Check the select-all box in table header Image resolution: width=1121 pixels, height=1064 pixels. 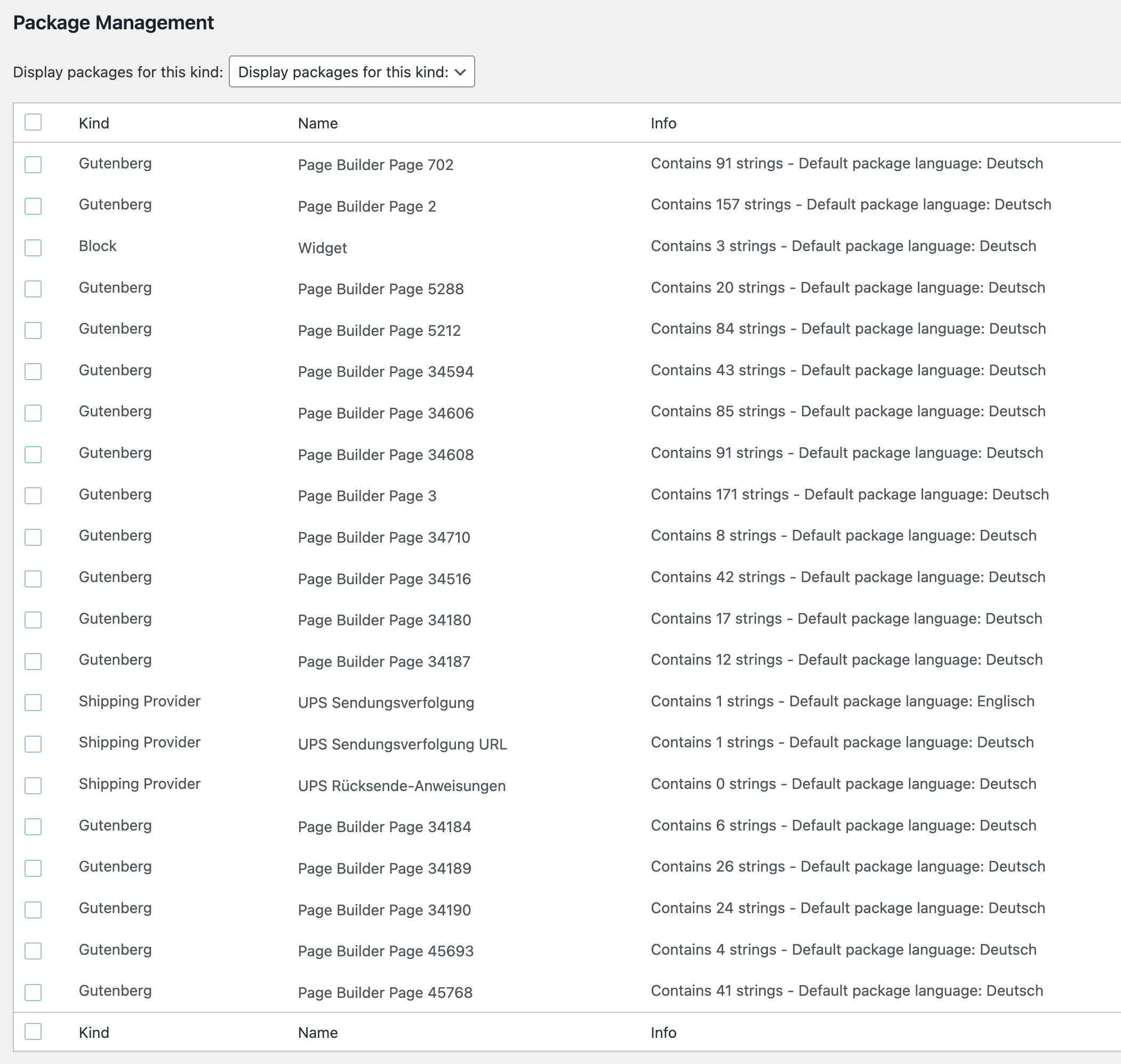tap(33, 122)
